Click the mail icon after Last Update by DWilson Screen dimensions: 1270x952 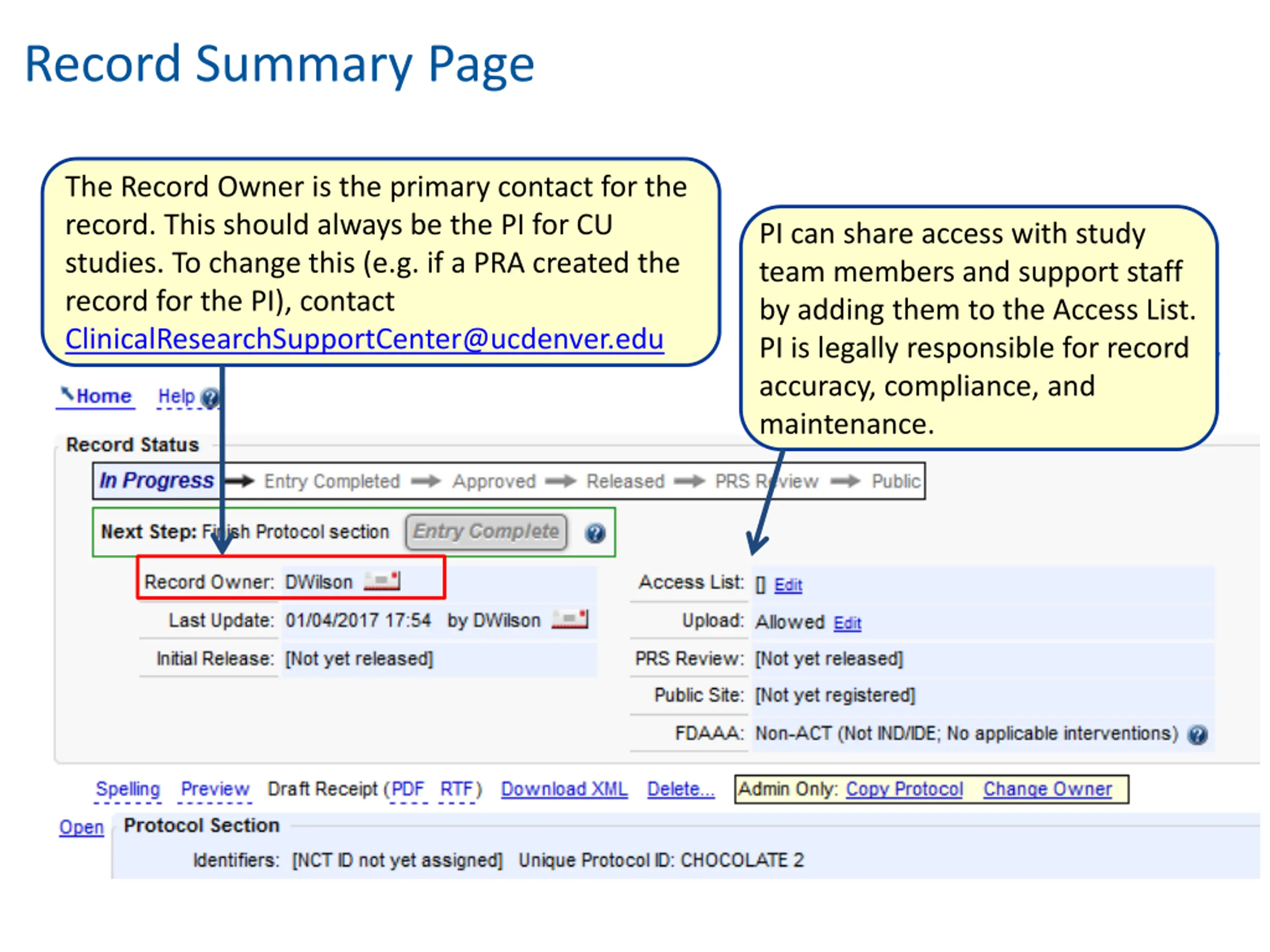pos(570,619)
